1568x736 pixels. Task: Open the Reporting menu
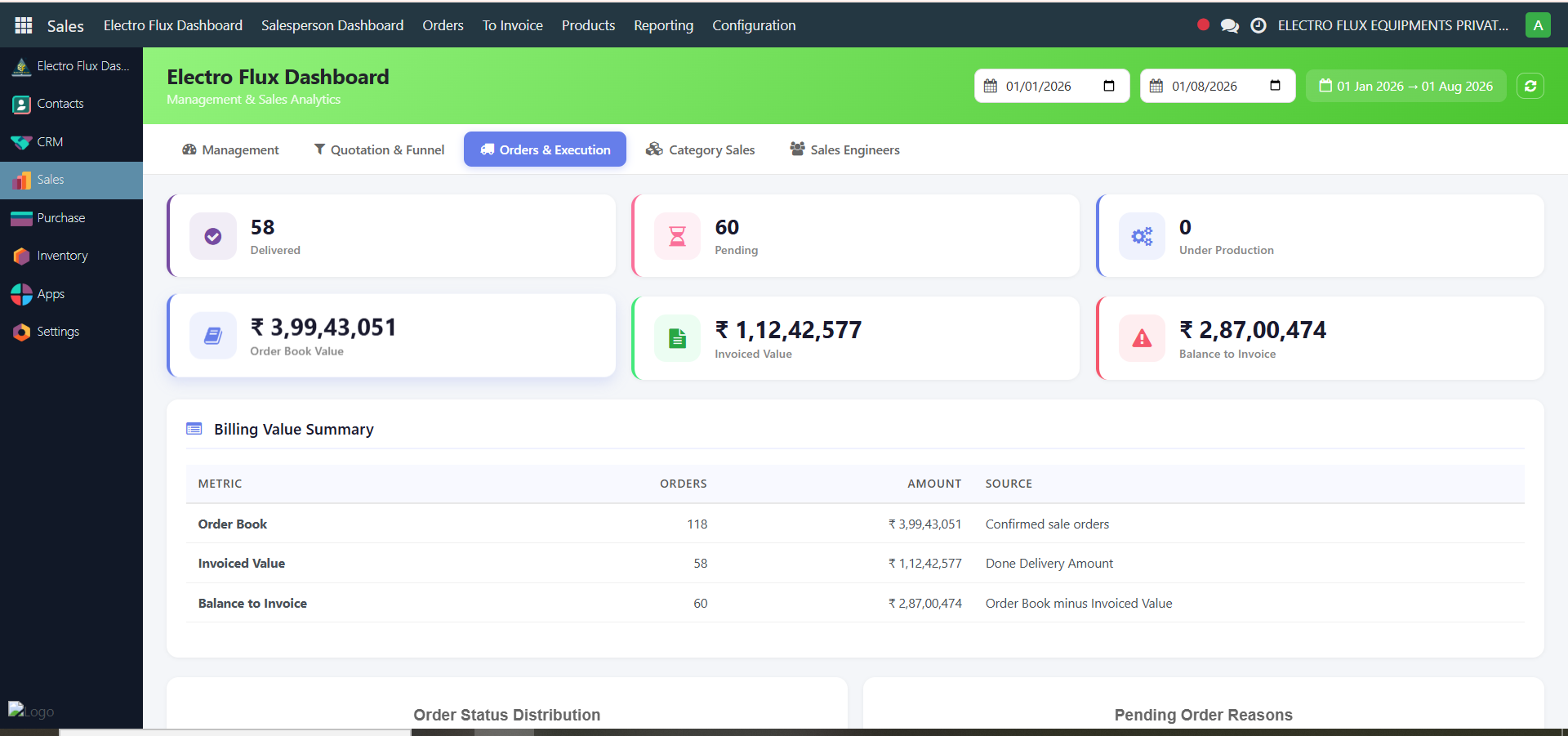tap(663, 25)
